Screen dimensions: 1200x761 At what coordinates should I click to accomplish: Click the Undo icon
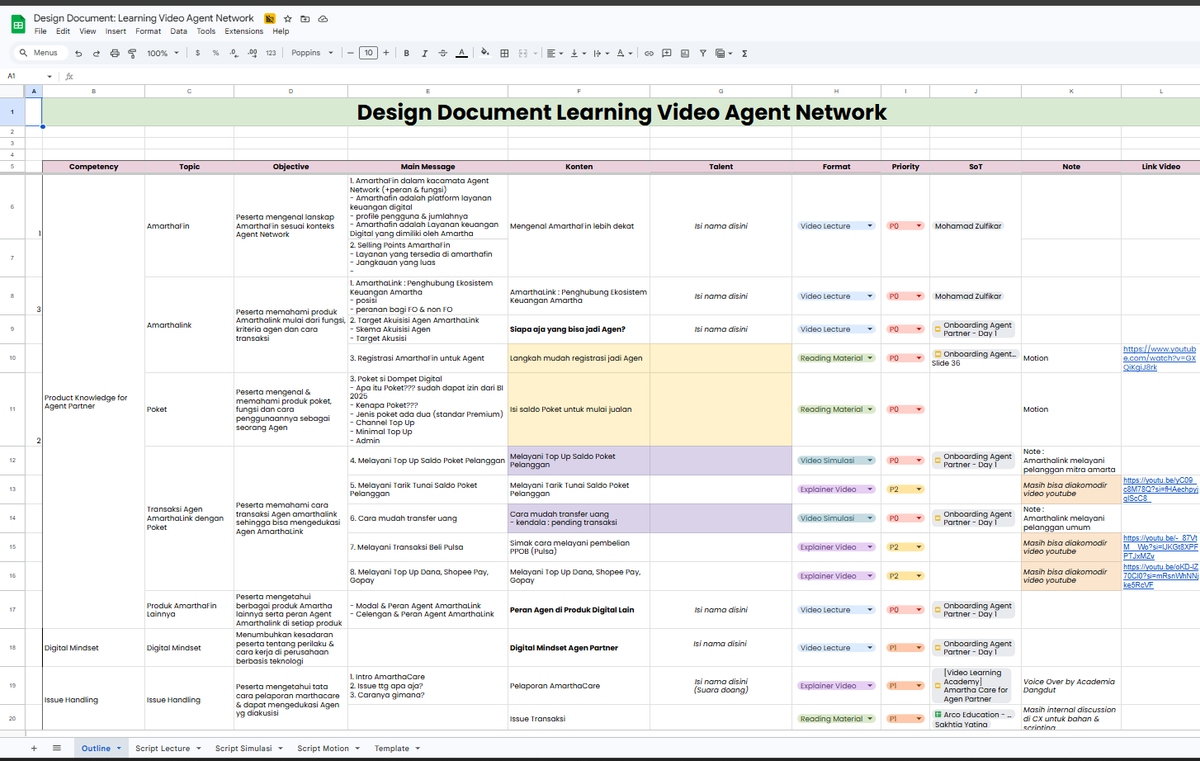78,53
